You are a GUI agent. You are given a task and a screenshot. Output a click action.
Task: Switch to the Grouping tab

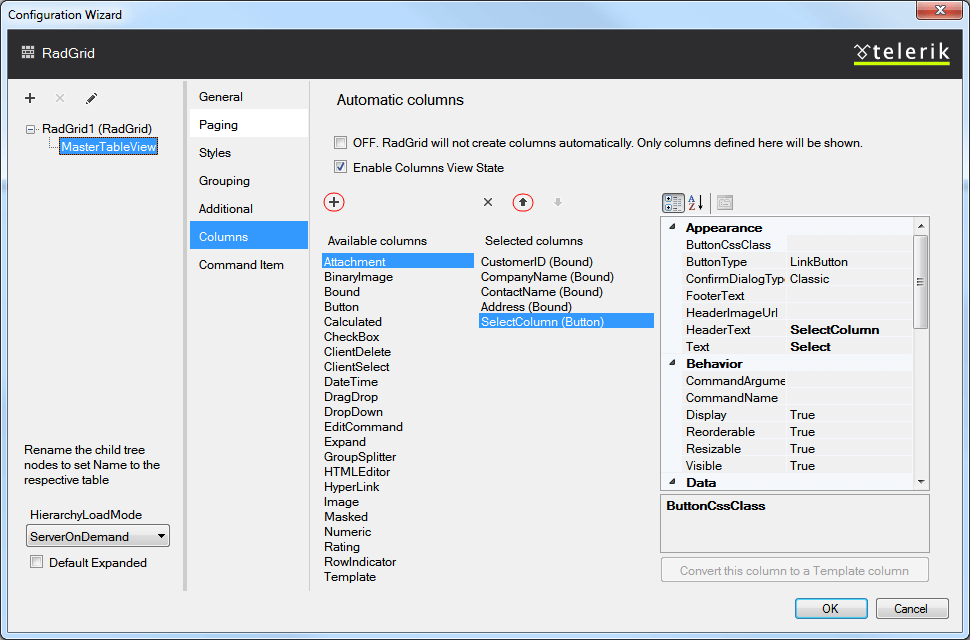tap(224, 181)
